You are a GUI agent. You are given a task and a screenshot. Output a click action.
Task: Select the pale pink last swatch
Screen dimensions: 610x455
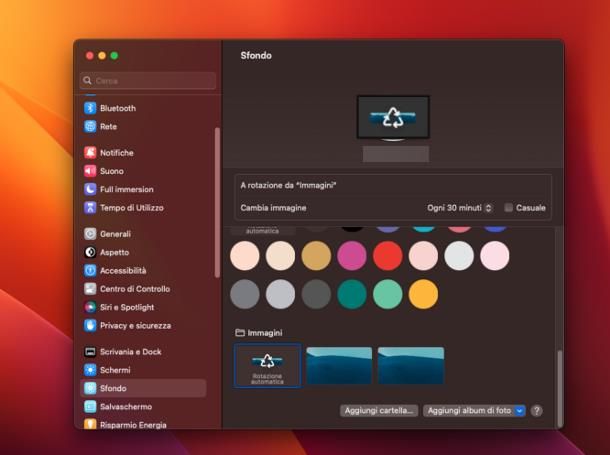point(495,256)
